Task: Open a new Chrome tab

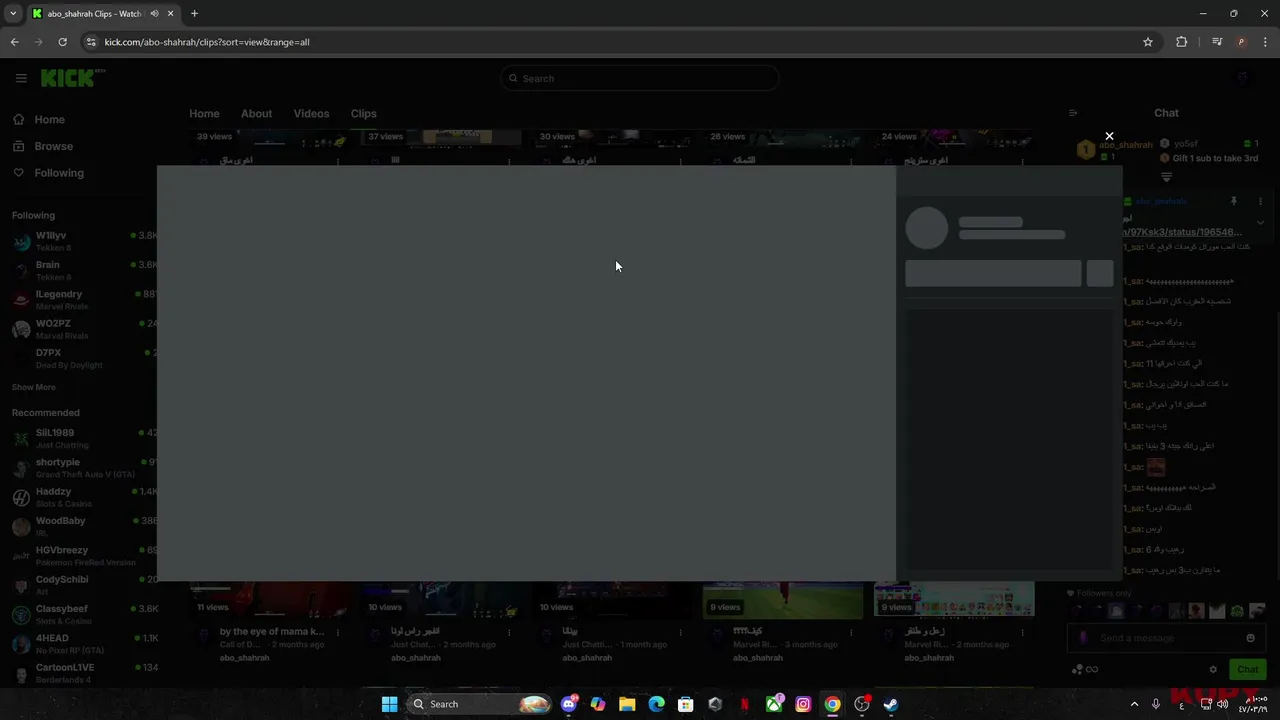Action: [x=194, y=14]
